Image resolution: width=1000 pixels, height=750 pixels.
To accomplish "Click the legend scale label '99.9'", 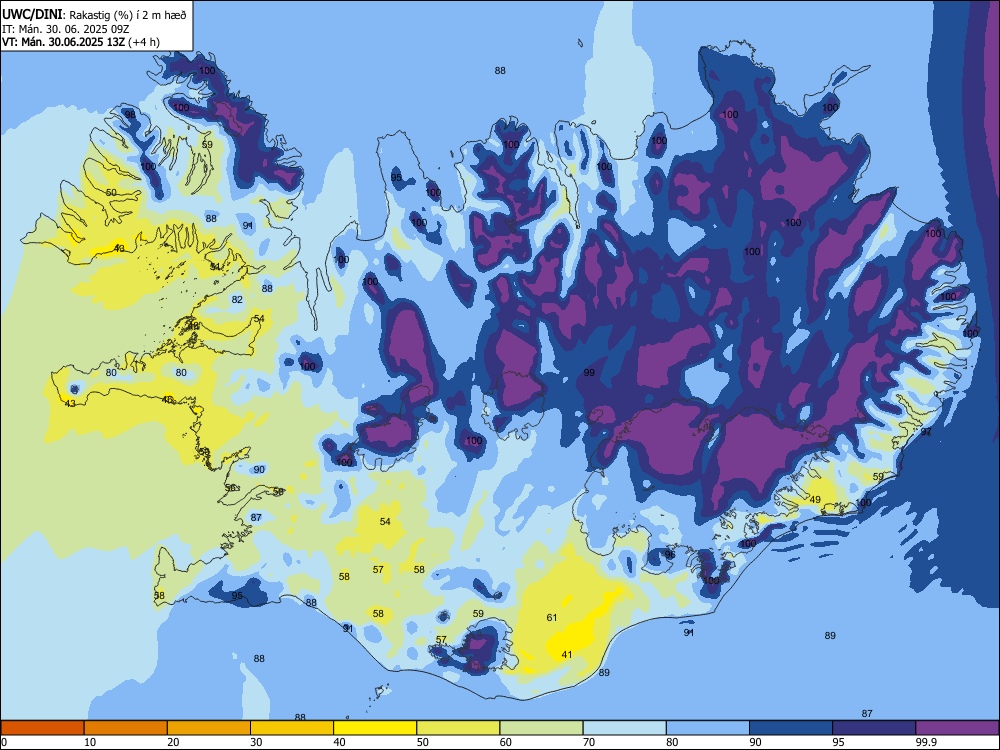I will pos(926,742).
